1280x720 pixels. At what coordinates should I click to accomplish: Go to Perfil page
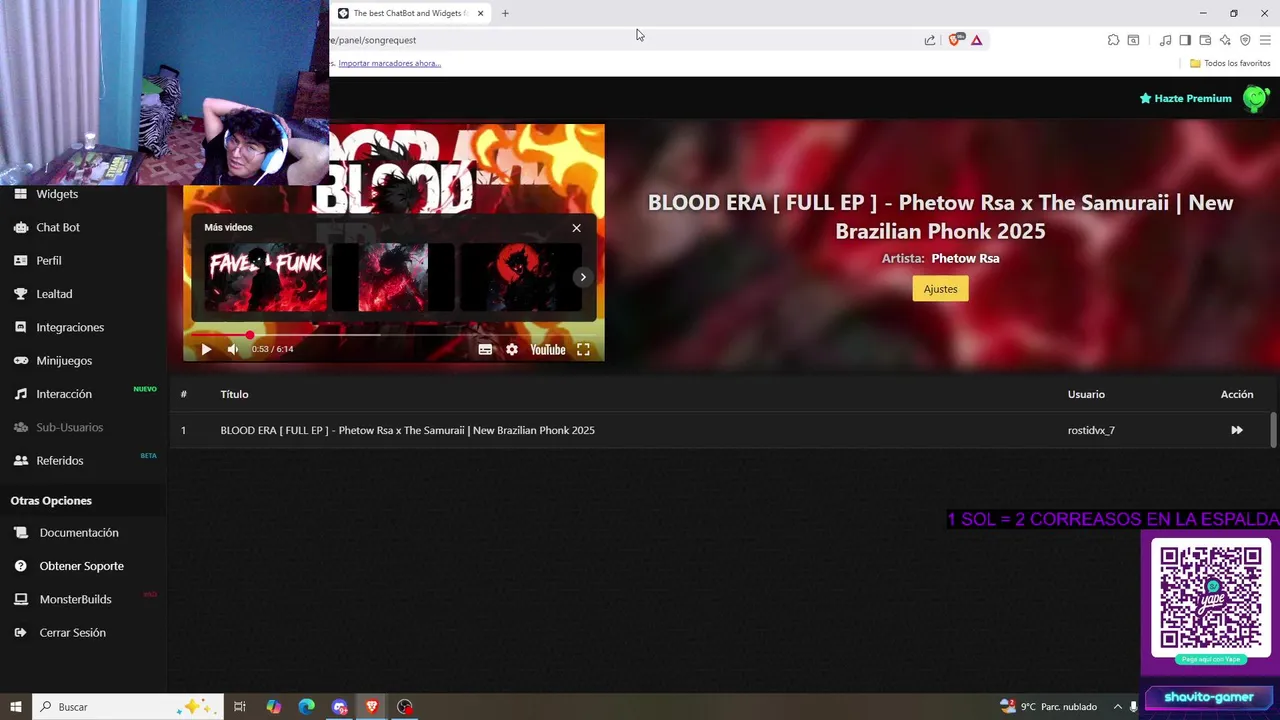(49, 260)
